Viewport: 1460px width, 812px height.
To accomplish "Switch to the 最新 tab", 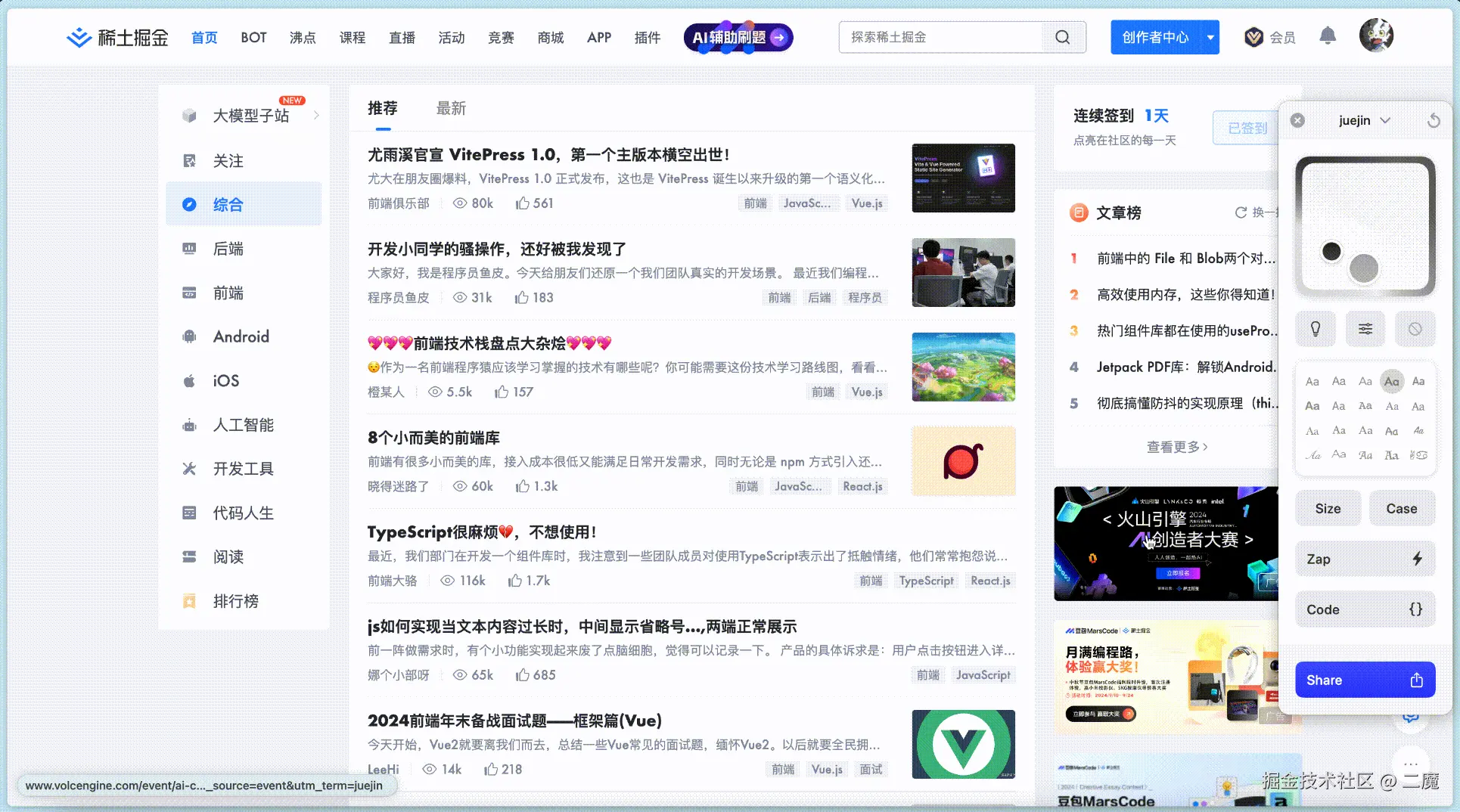I will click(451, 108).
